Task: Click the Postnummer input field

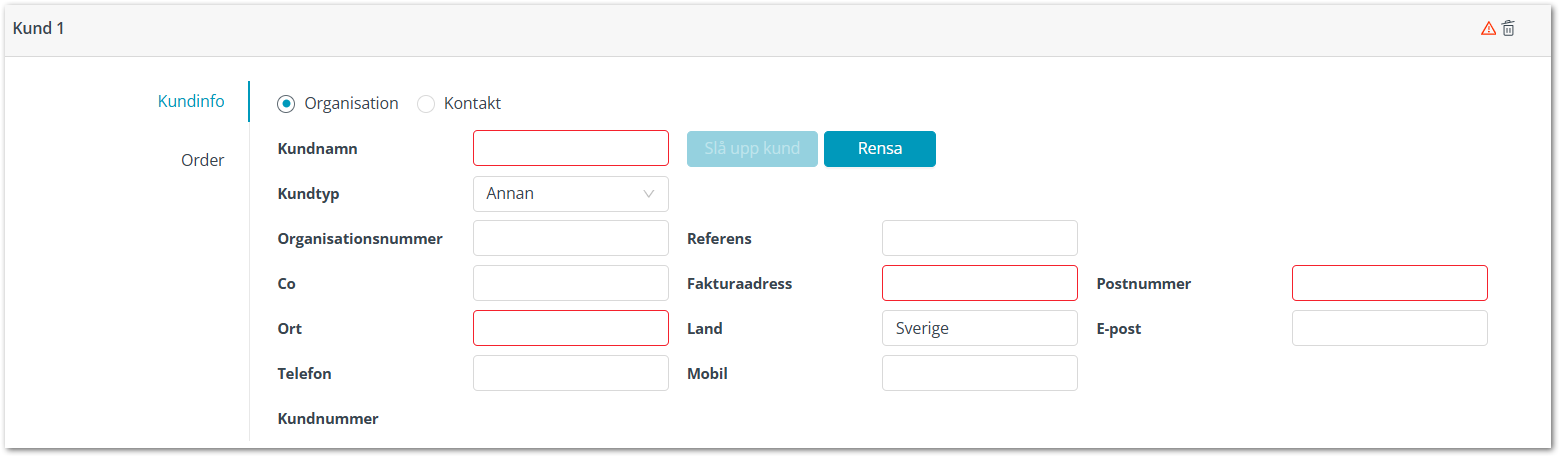Action: 1390,283
